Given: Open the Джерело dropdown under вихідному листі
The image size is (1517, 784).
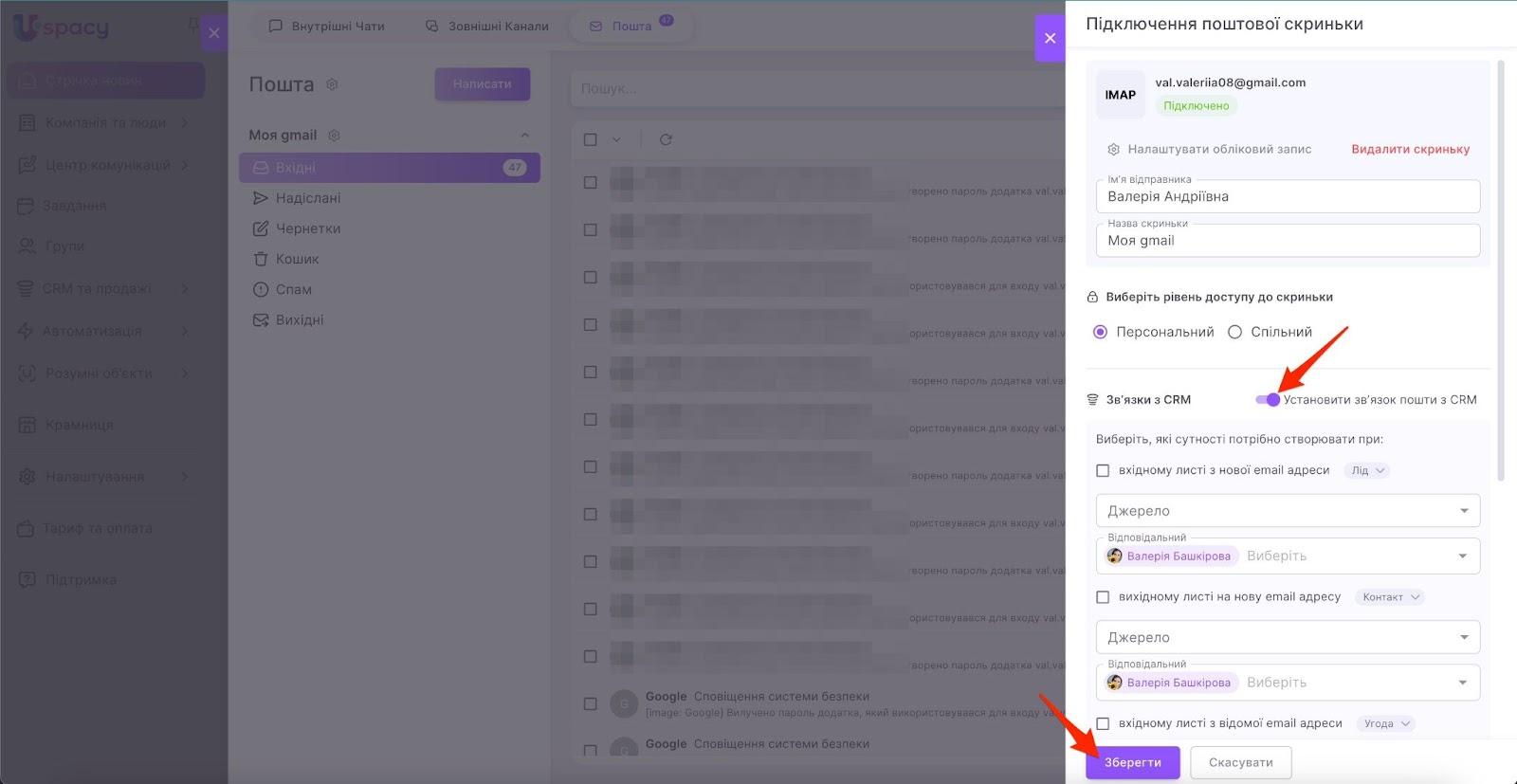Looking at the screenshot, I should [x=1288, y=637].
